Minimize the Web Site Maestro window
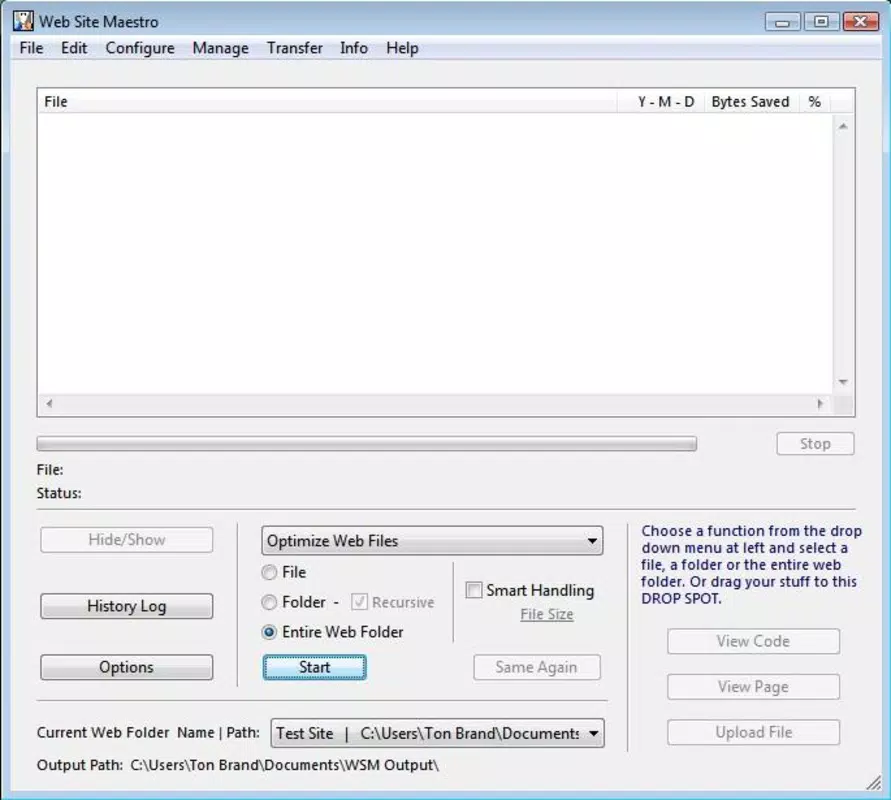 pyautogui.click(x=782, y=22)
